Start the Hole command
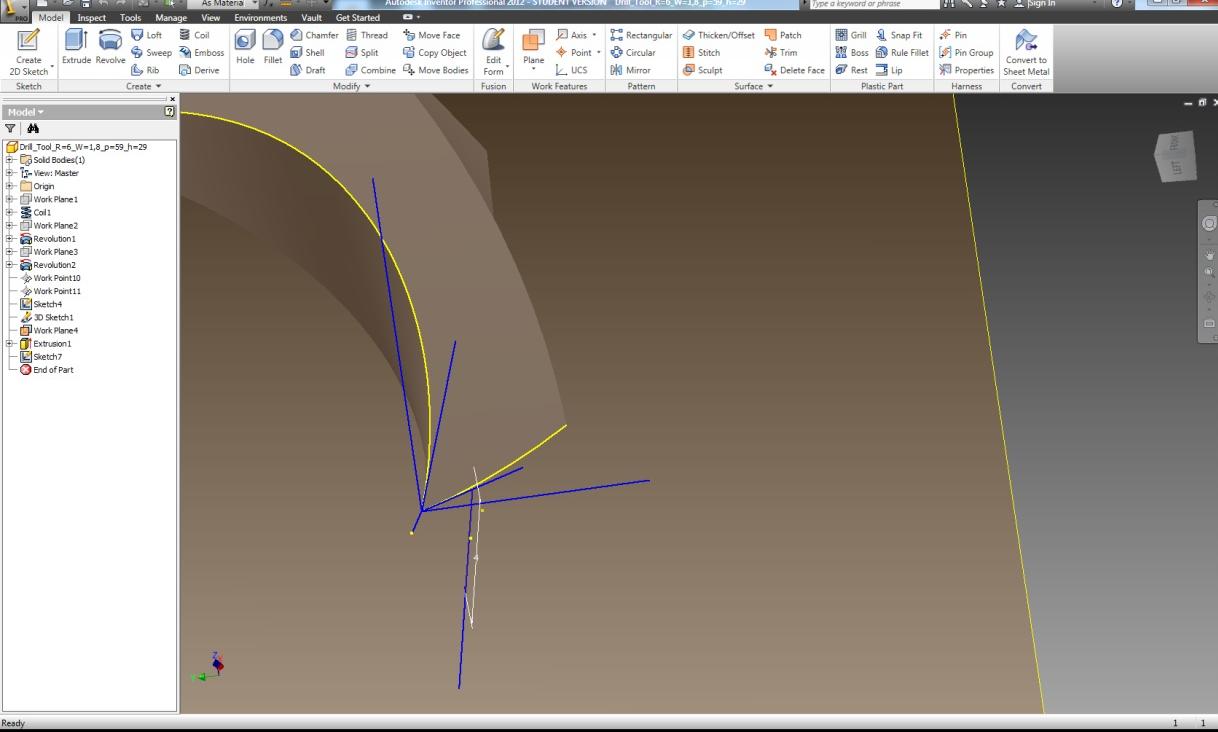1218x732 pixels. coord(245,48)
